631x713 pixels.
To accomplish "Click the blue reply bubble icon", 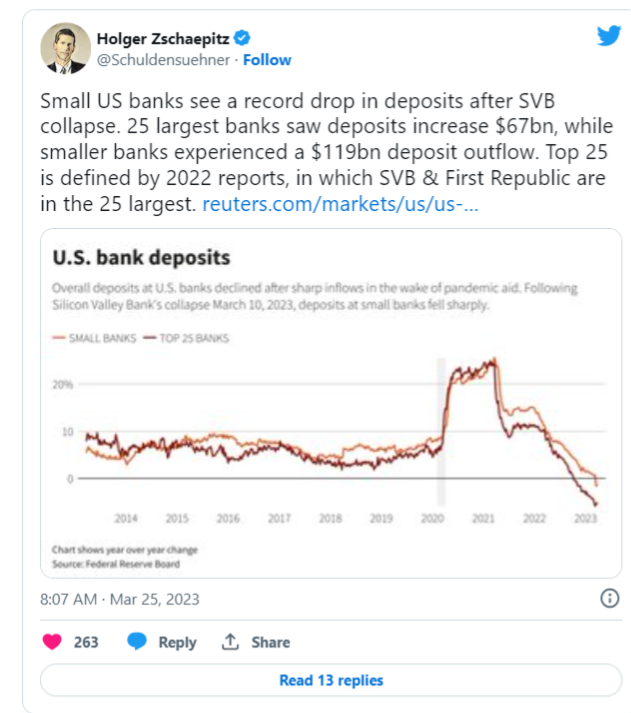I will (137, 641).
